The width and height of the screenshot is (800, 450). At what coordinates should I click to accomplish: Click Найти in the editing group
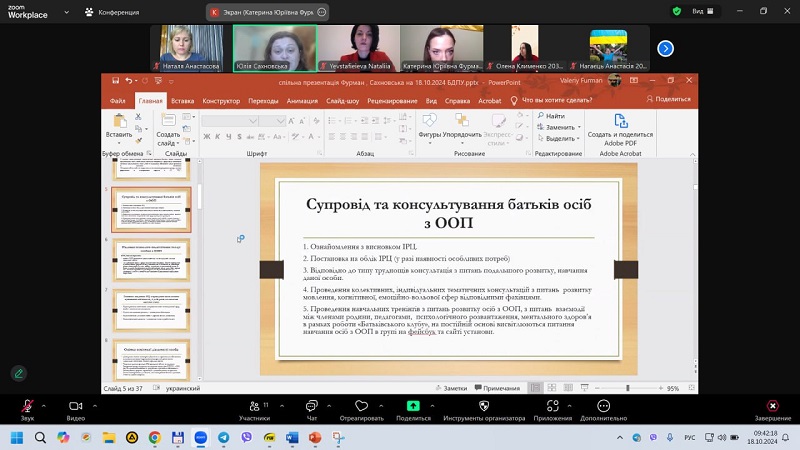click(x=551, y=116)
